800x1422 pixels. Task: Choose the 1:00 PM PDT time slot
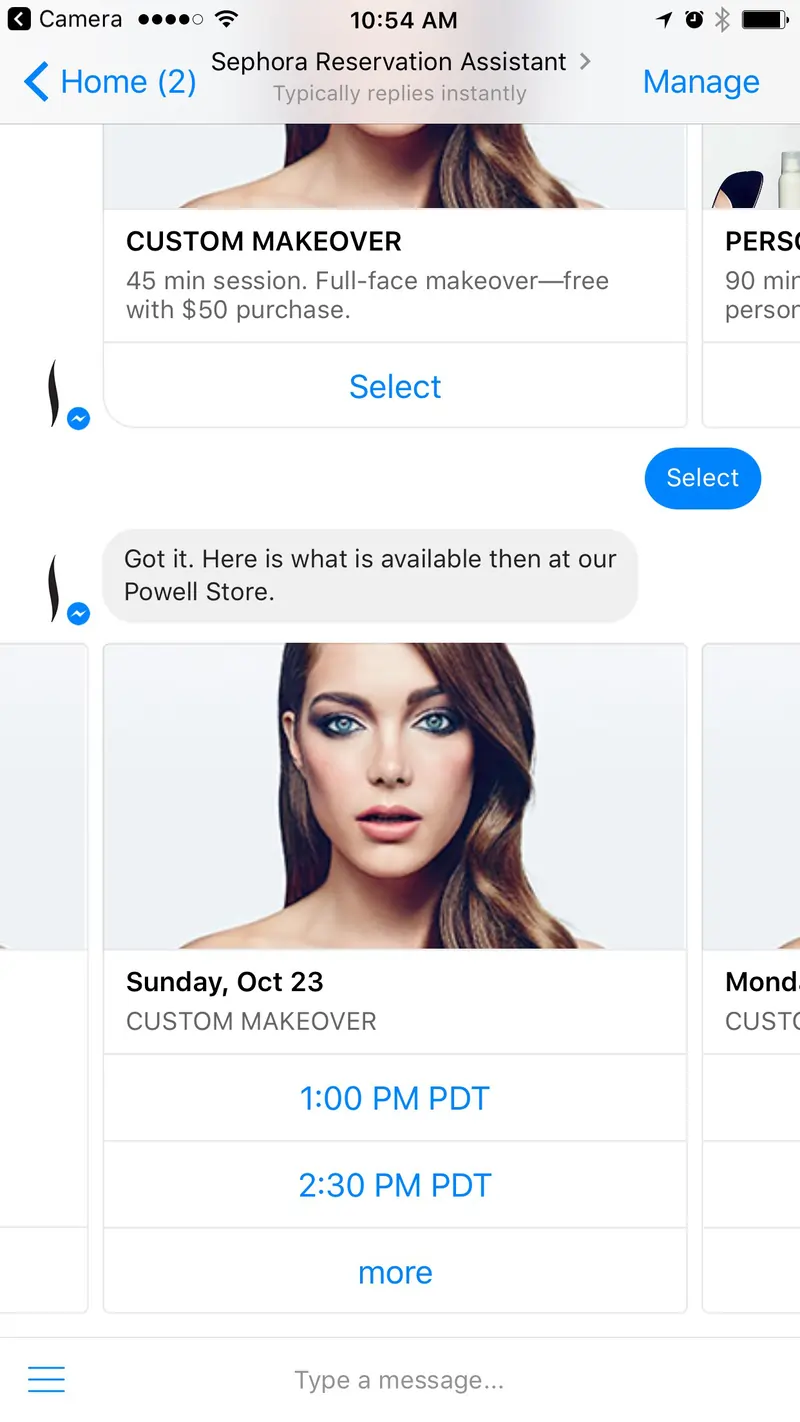coord(394,1097)
